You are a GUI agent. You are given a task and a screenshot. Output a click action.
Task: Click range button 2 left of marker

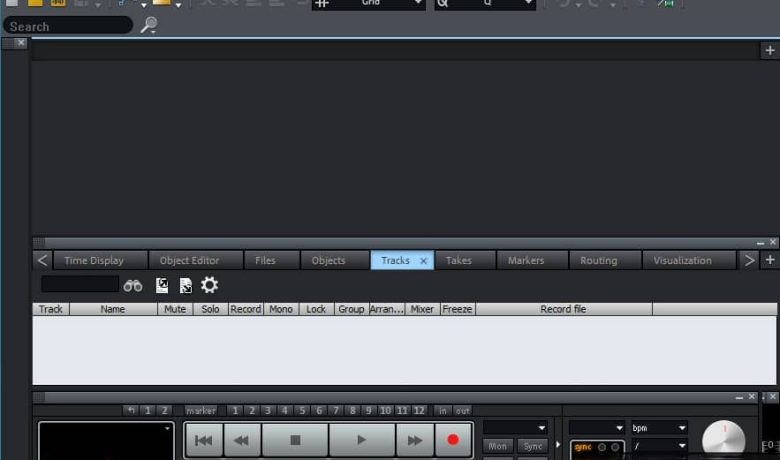tap(164, 411)
